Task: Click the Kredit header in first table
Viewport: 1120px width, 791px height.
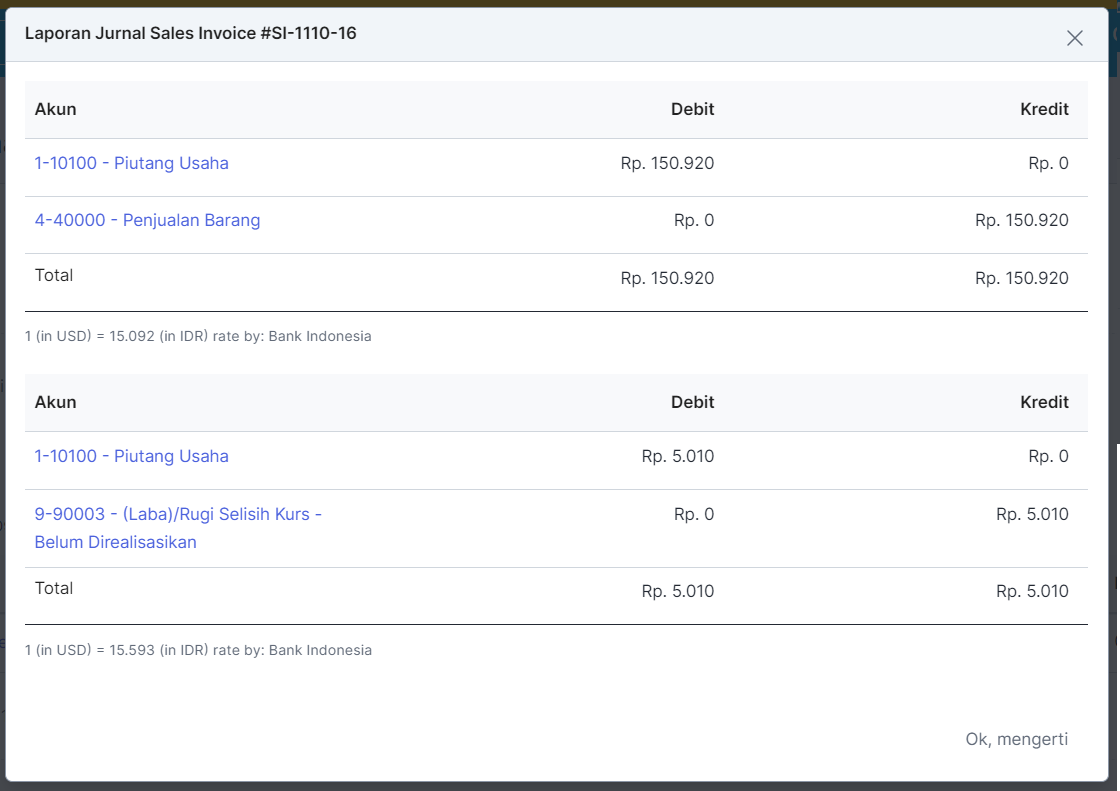Action: [x=1044, y=109]
